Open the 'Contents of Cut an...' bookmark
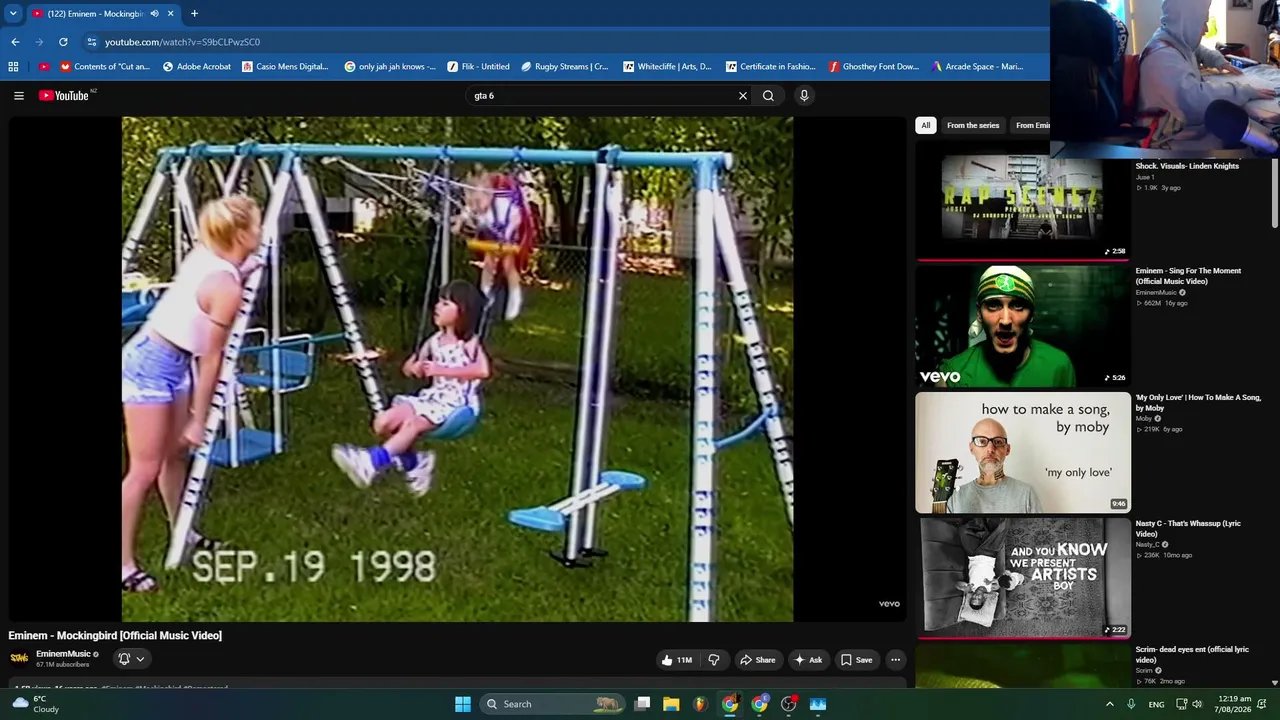 click(105, 67)
